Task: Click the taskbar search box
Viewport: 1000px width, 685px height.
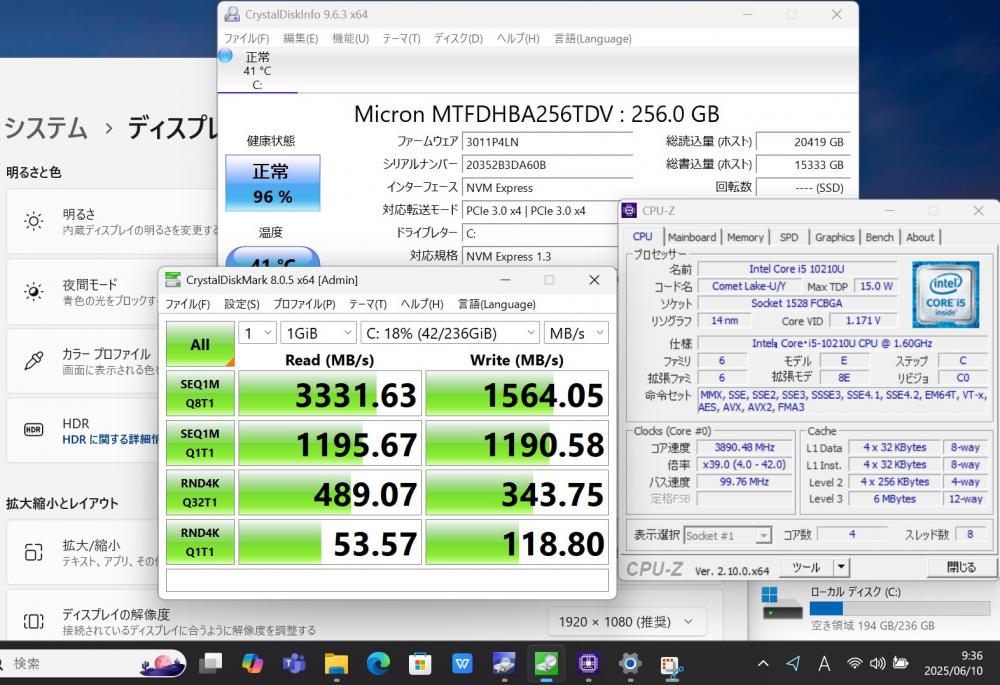Action: pos(92,663)
